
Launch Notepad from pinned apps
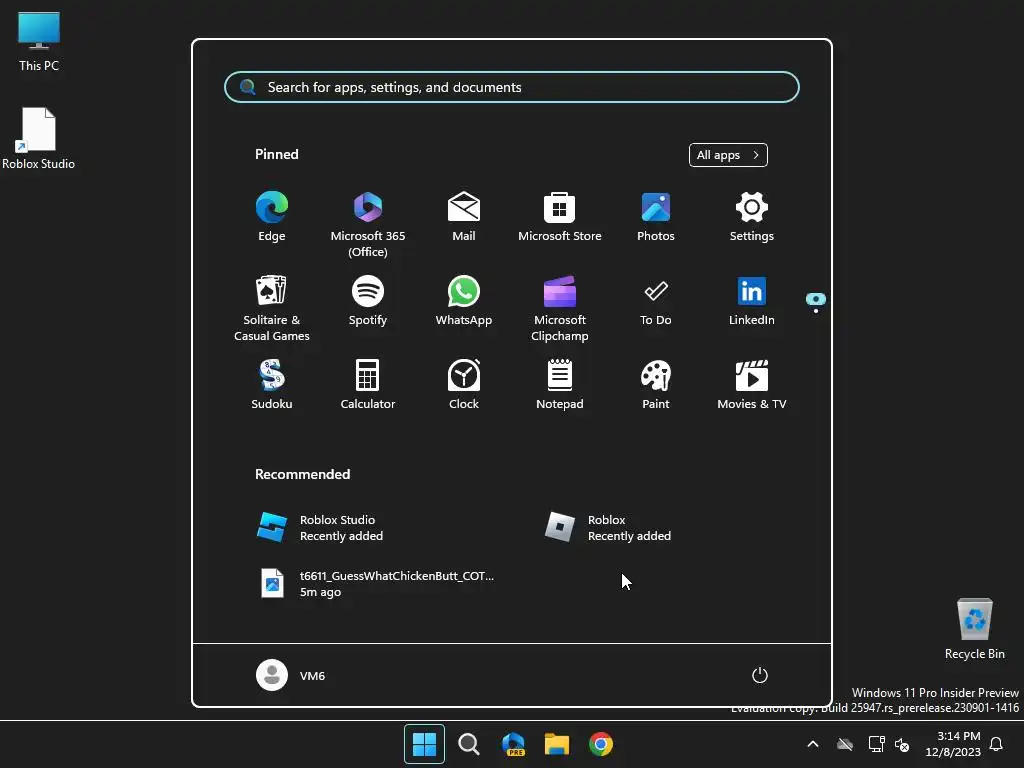pyautogui.click(x=560, y=385)
